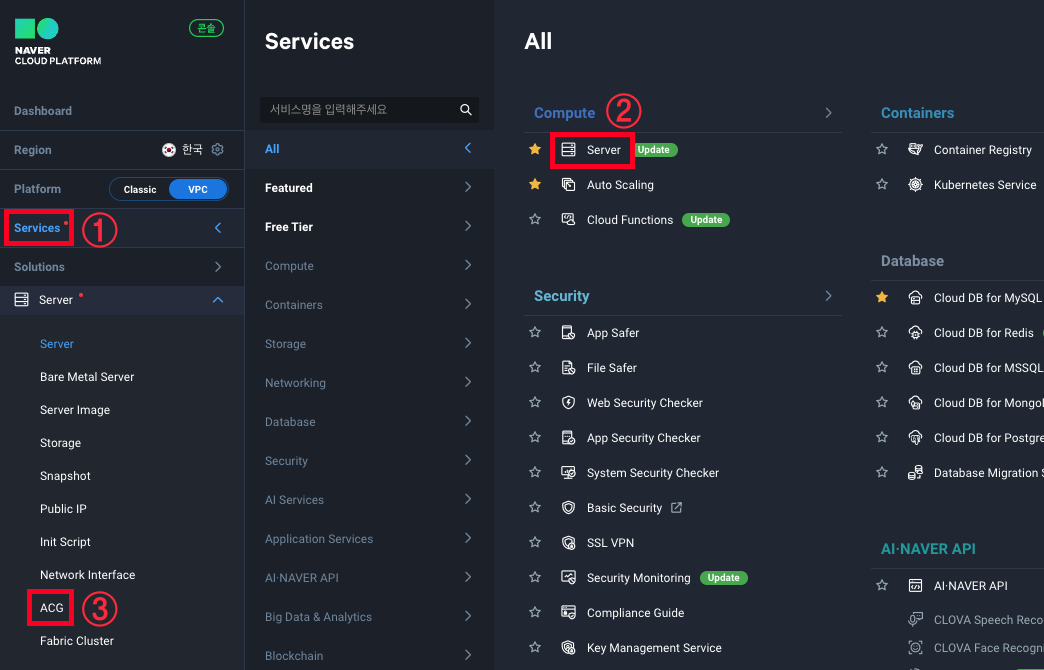Favorite App Safer with its star
Viewport: 1044px width, 670px height.
(535, 332)
